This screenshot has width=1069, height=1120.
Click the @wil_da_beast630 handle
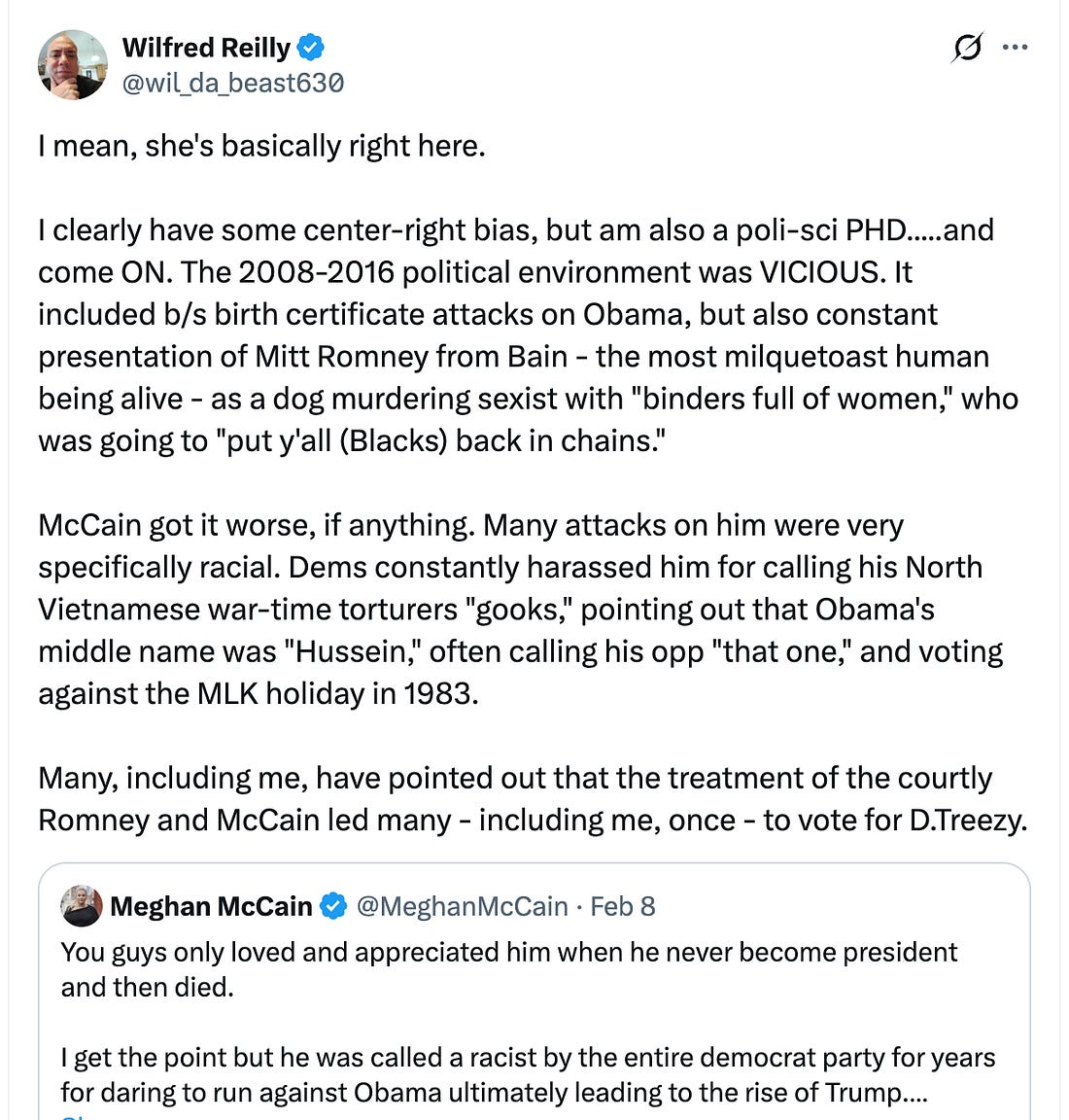(233, 83)
